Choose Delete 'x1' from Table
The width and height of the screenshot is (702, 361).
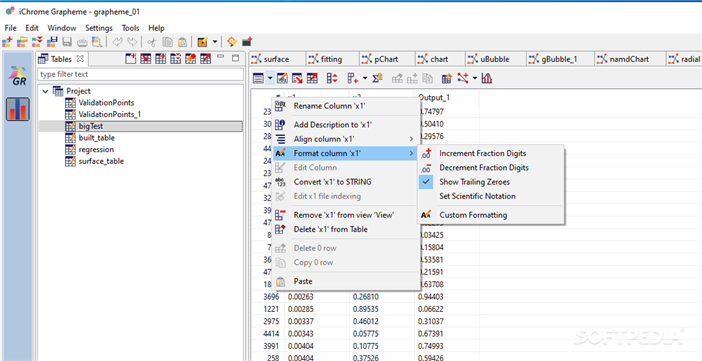tap(346, 229)
